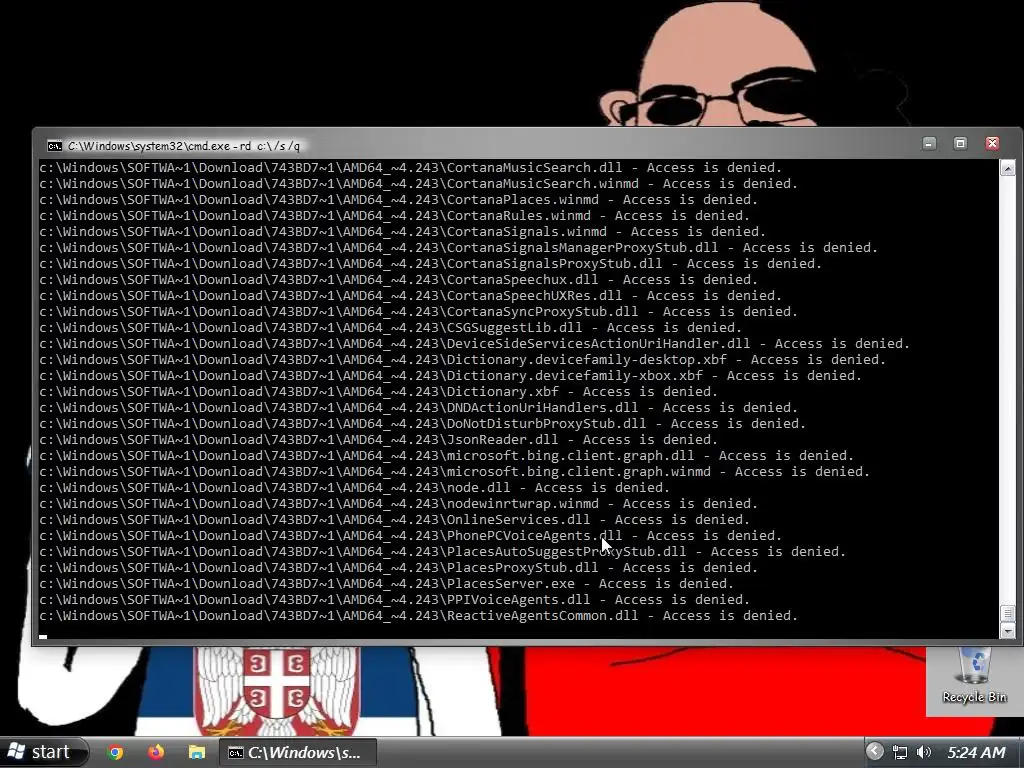Click the cmd.exe window title text
The width and height of the screenshot is (1024, 768).
[184, 146]
